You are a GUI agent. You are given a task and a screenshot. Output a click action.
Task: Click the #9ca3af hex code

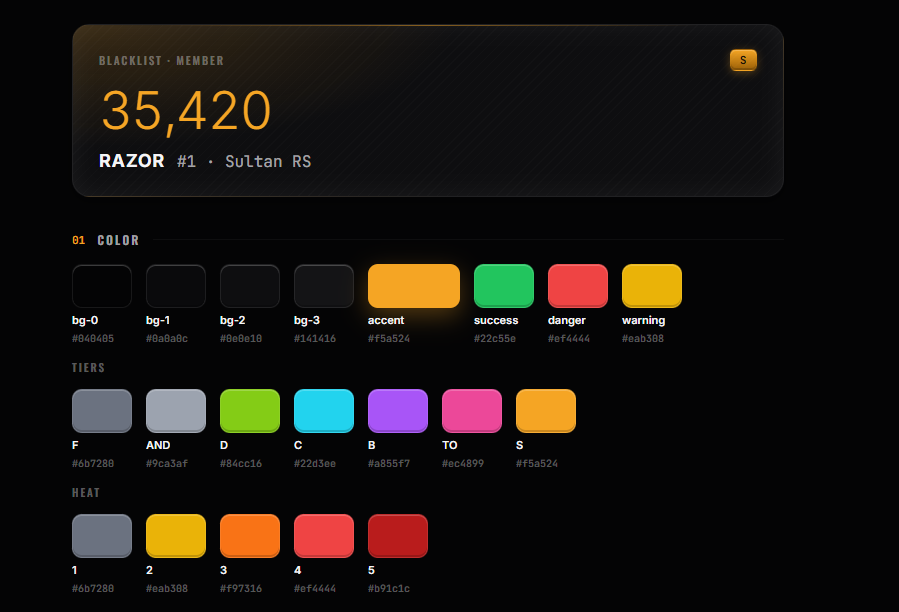(167, 463)
